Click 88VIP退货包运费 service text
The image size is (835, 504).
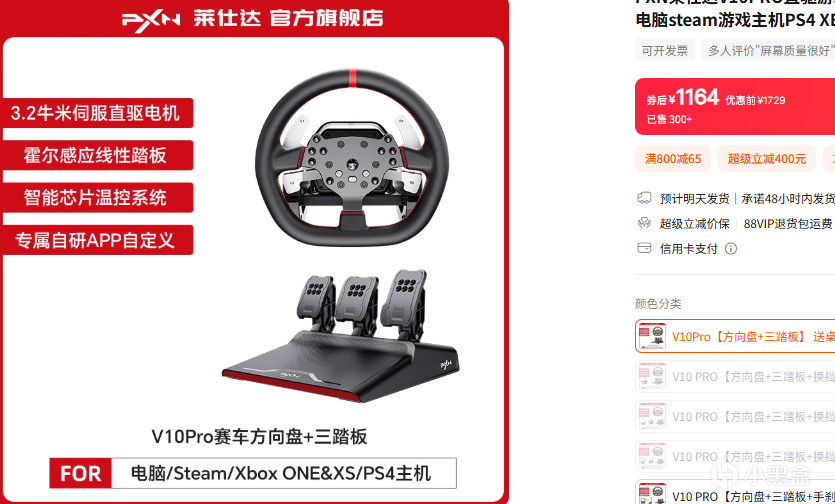point(788,224)
